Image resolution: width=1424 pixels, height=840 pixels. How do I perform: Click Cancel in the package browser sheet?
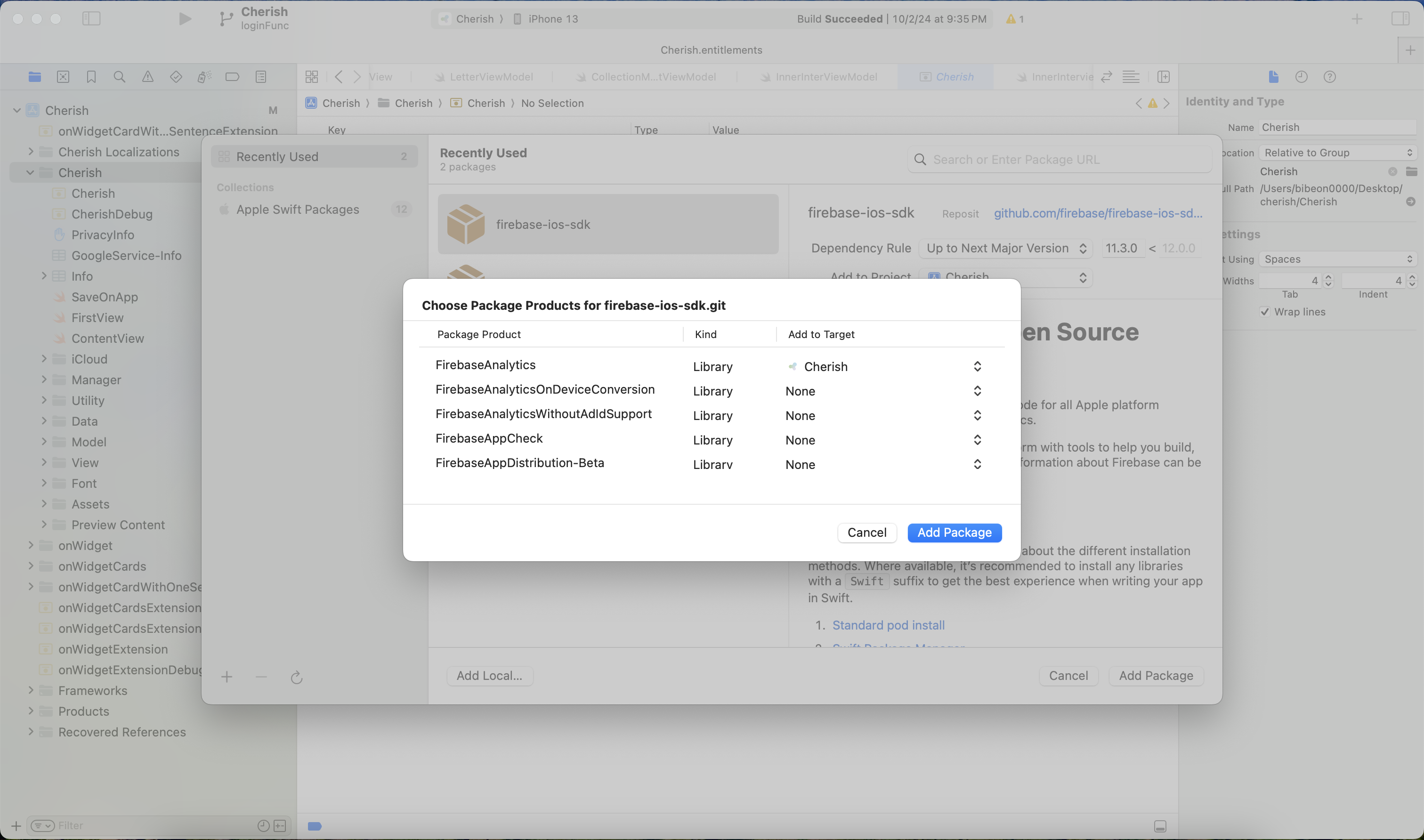[x=1068, y=676]
